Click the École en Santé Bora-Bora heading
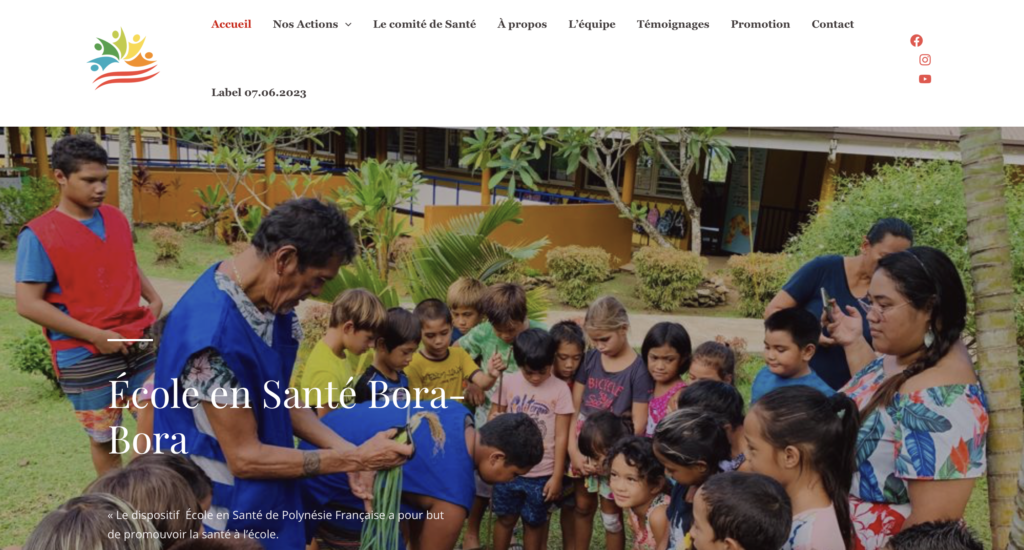This screenshot has width=1024, height=550. [286, 415]
